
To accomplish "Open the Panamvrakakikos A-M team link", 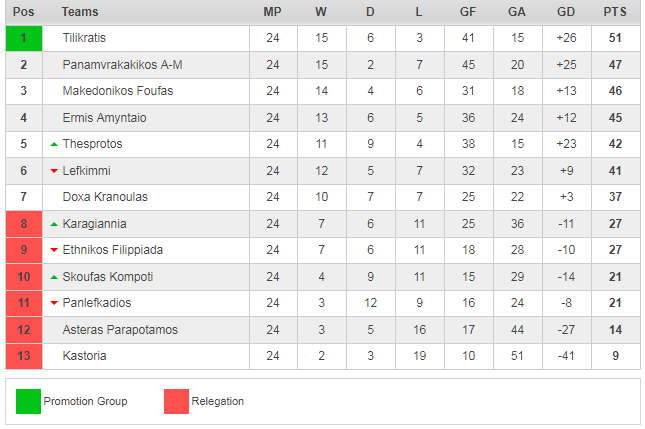I will (122, 65).
